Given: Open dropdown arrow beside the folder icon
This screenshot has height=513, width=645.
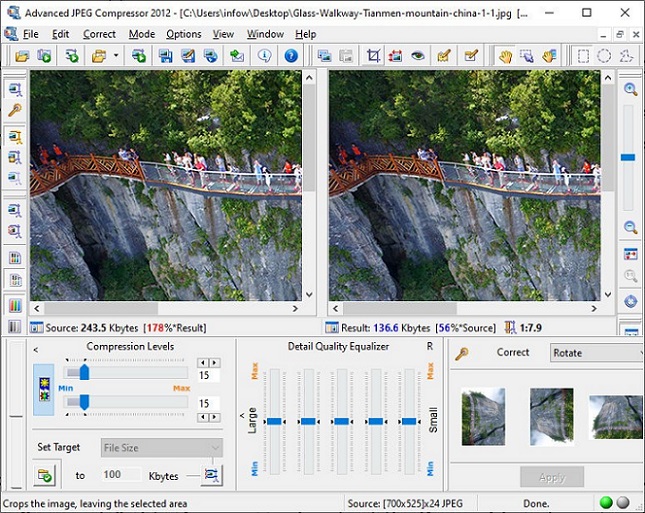Looking at the screenshot, I should point(116,56).
